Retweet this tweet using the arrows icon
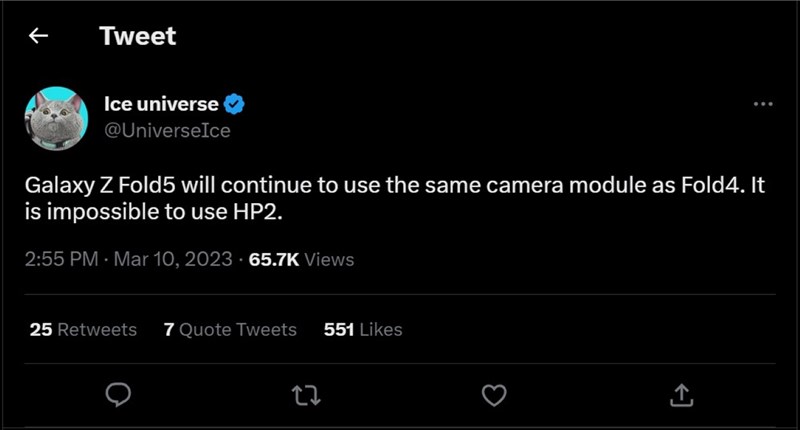 click(305, 396)
